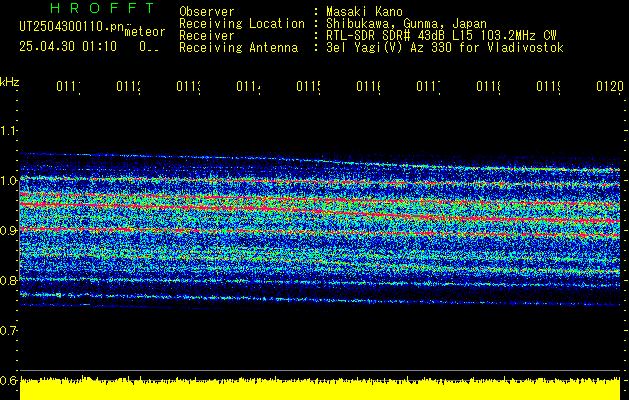Select observer name Masaki Kano
Screen dimensions: 629x400
(x=364, y=12)
